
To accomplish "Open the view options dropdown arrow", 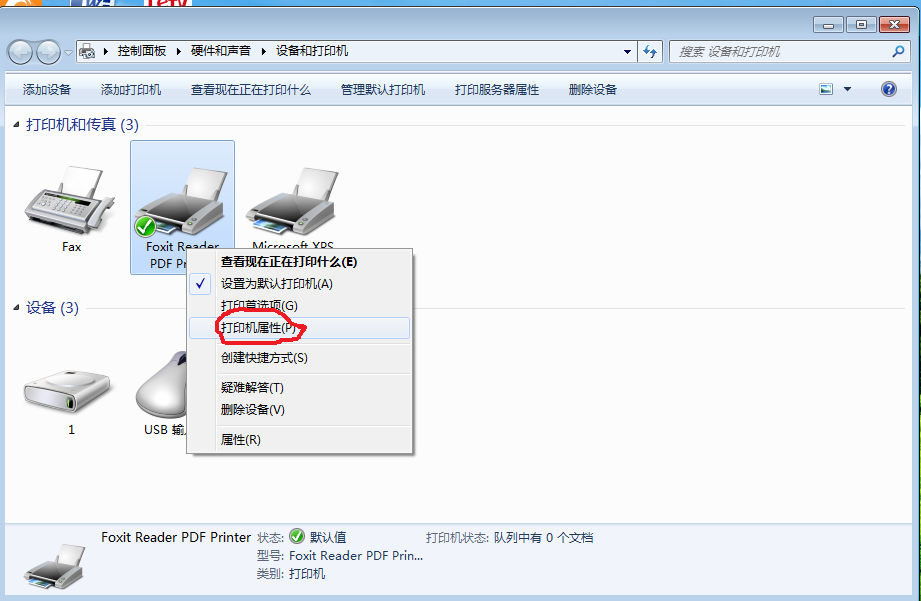I will [847, 89].
